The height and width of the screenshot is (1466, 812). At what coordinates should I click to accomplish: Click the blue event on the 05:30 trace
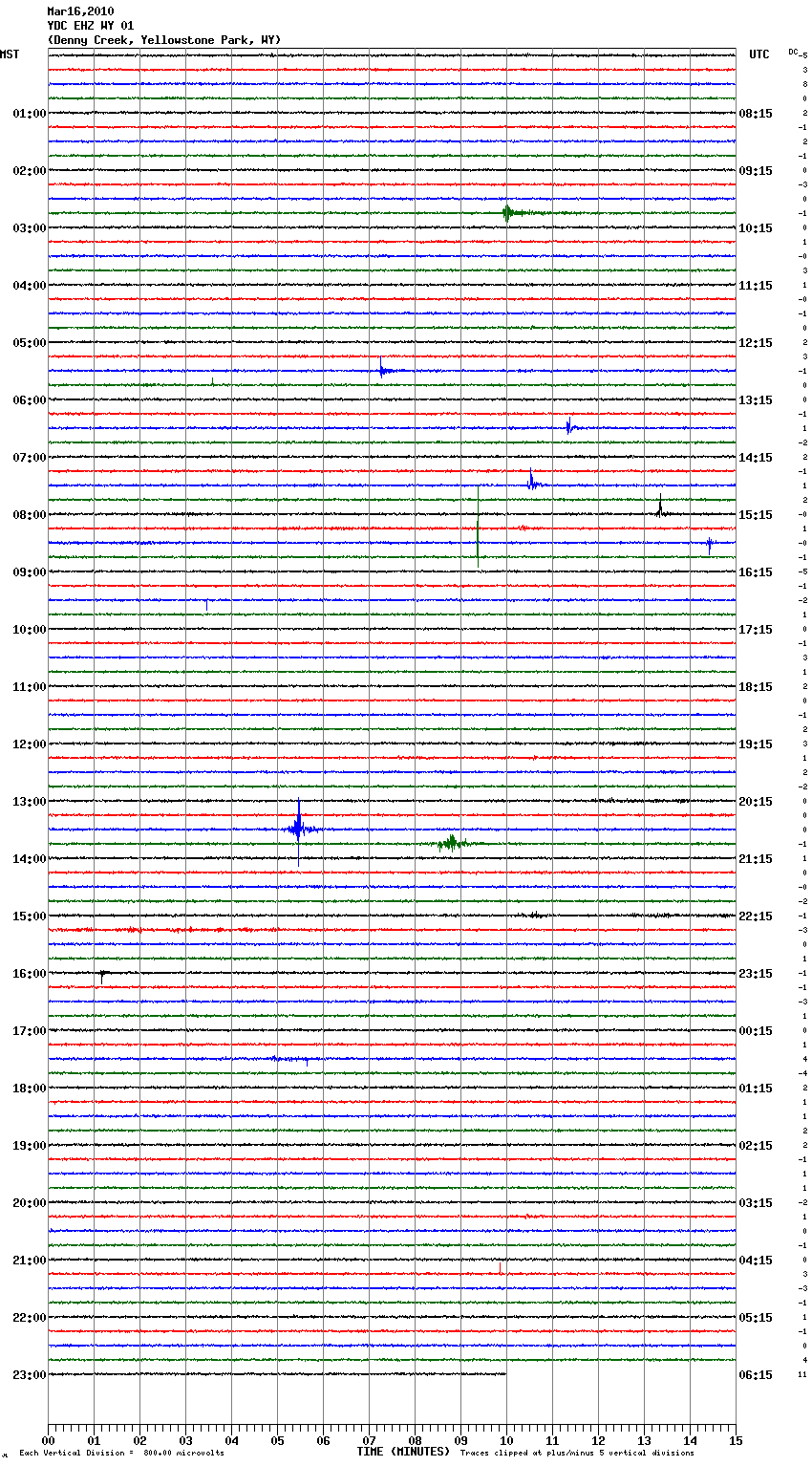[381, 370]
